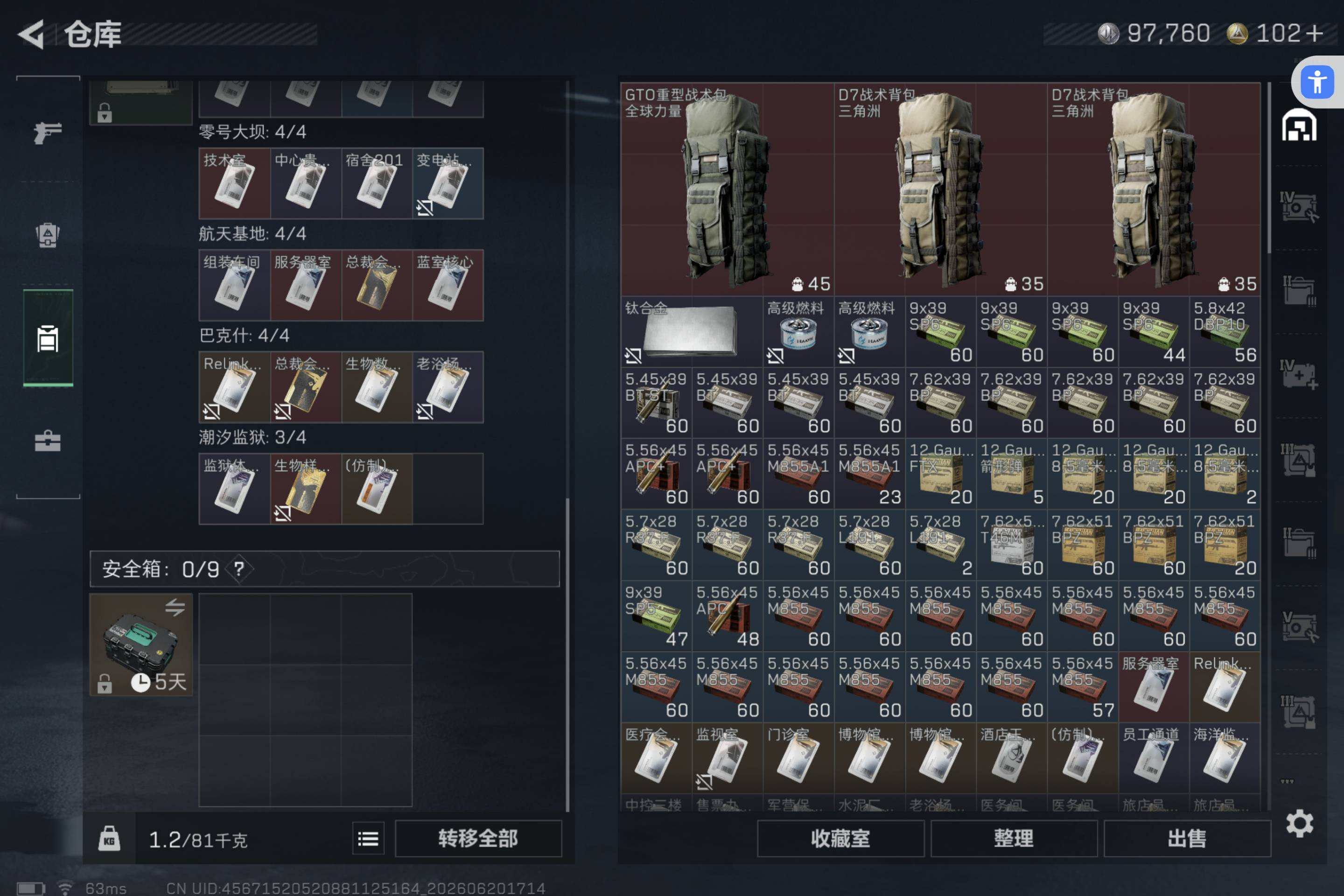
Task: Open the 收藏室 button
Action: click(840, 838)
